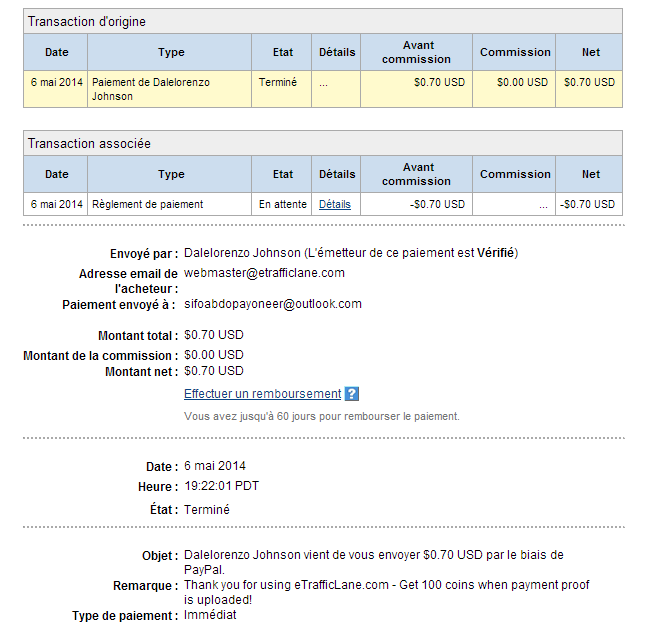Viewport: 649px width, 632px height.
Task: Click the 'Commission' column header in Transaction d'origine table
Action: click(x=515, y=52)
